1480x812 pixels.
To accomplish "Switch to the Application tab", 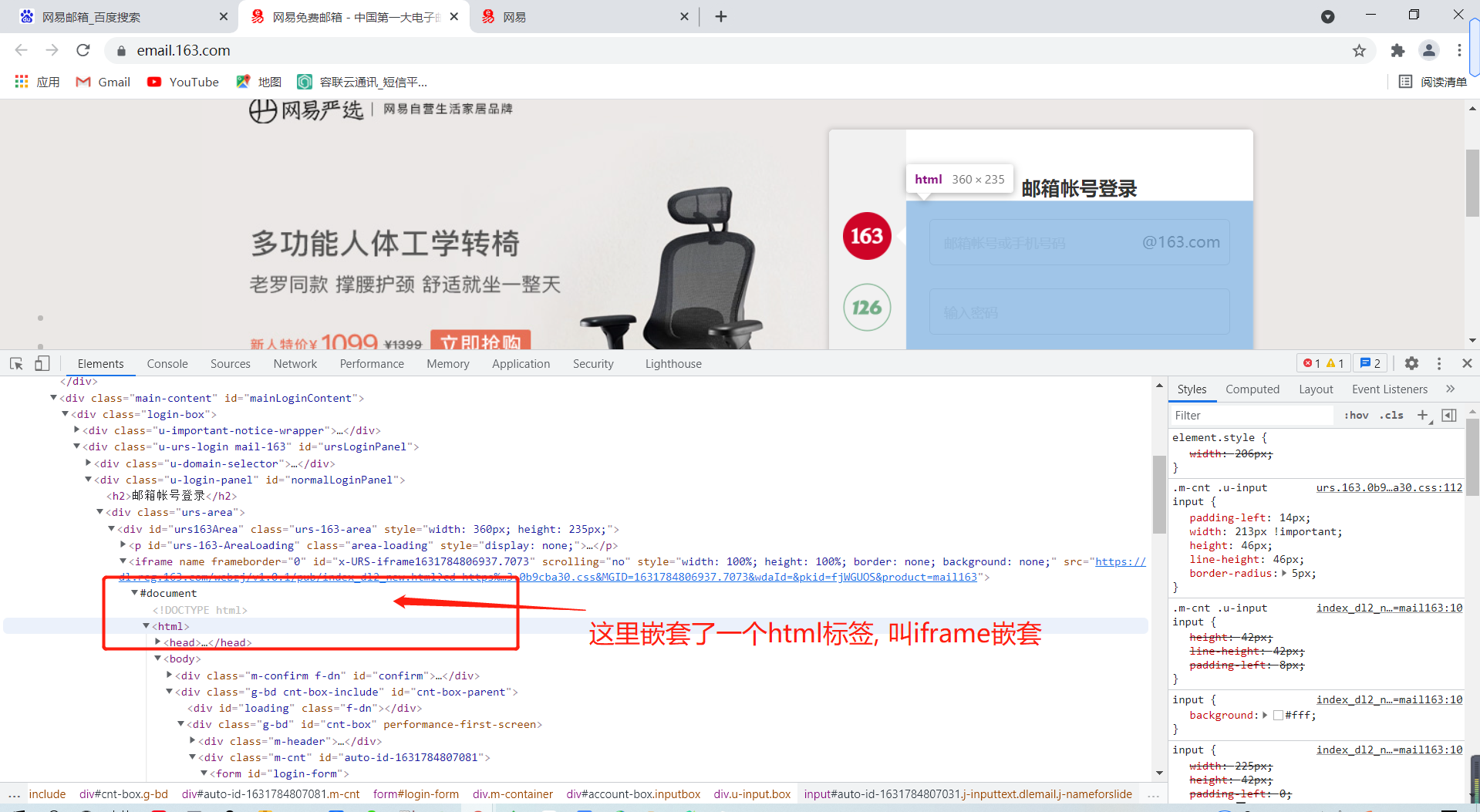I will [x=521, y=364].
